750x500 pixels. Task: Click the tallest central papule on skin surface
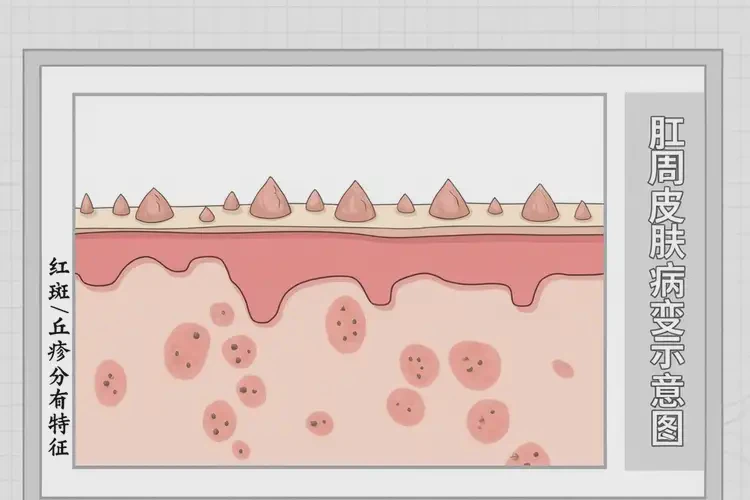point(270,199)
